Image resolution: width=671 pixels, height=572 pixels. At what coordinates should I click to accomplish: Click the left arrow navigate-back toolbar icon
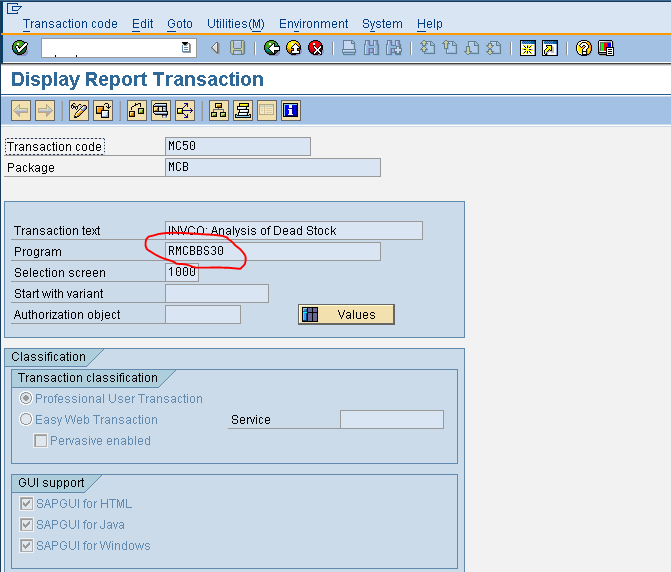coord(21,111)
